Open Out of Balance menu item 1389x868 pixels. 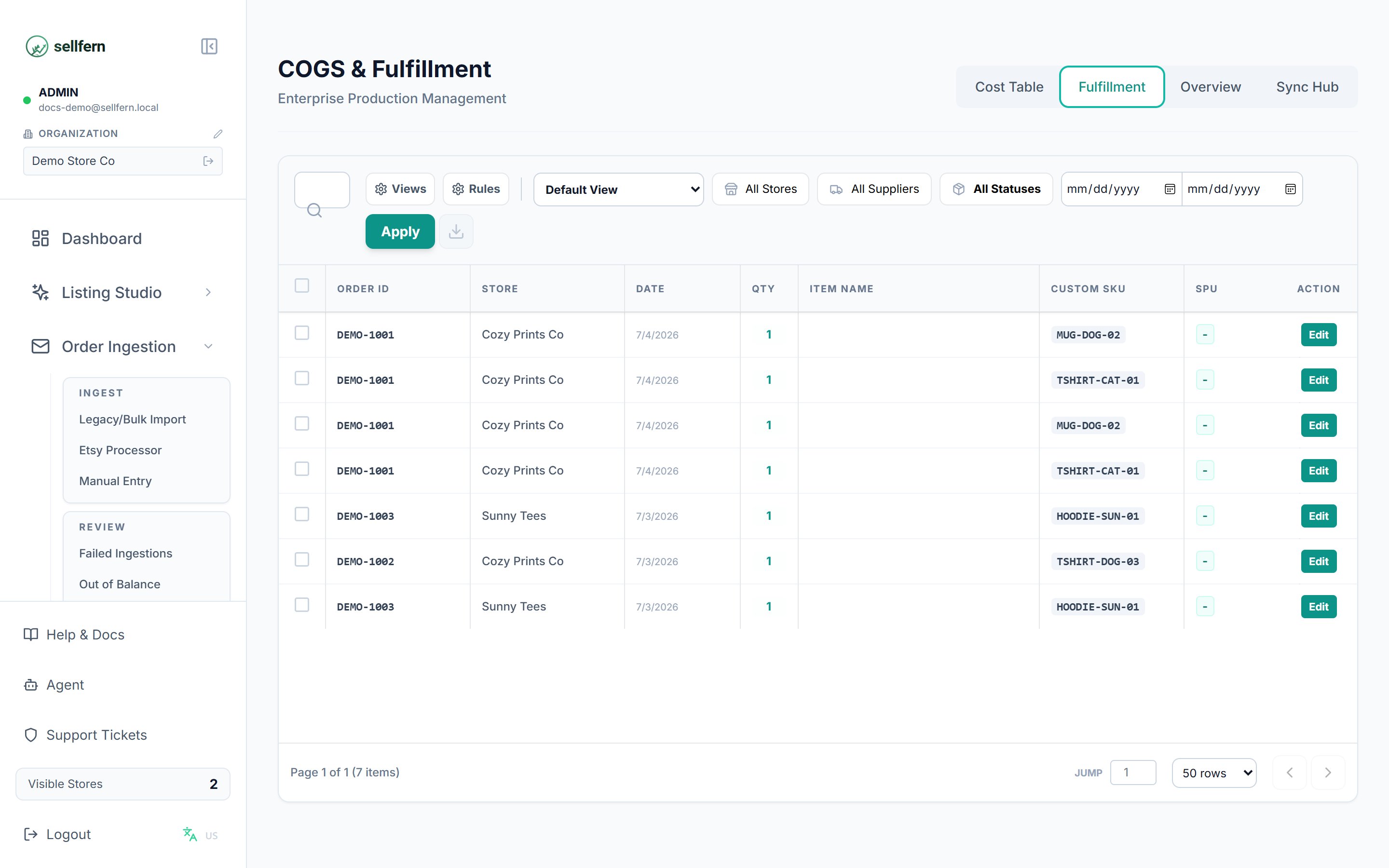click(x=120, y=584)
